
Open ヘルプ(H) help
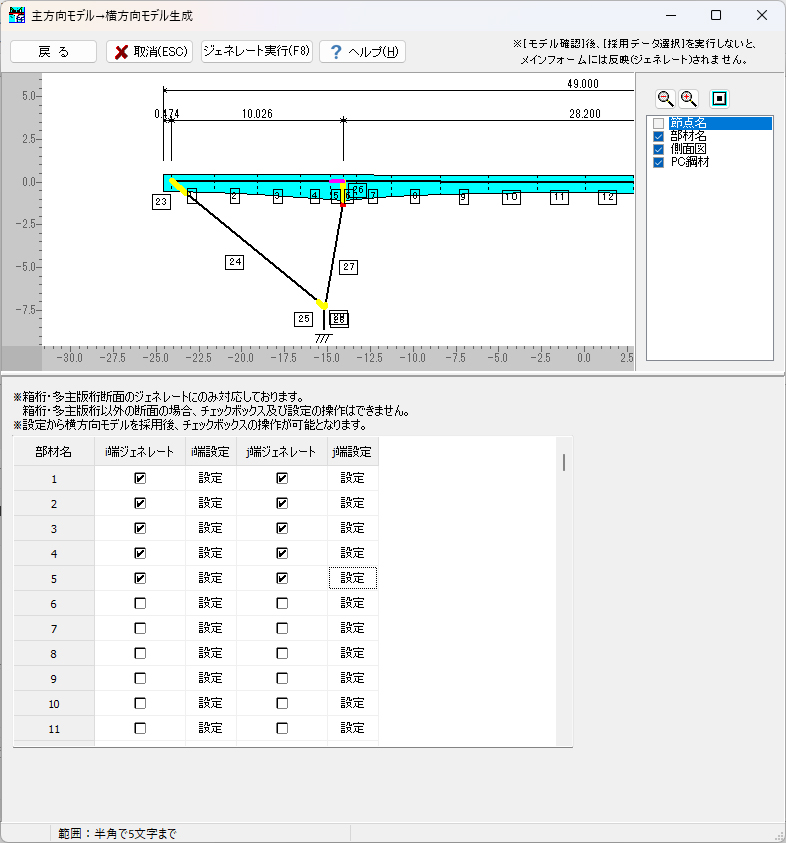pos(362,52)
